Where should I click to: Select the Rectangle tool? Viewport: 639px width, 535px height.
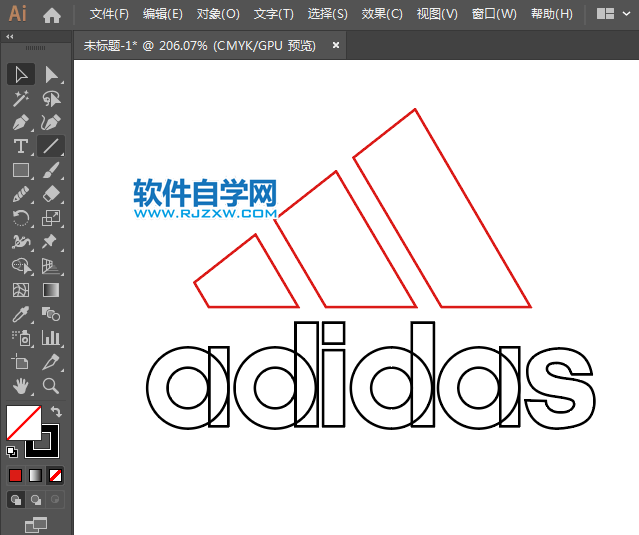point(21,170)
